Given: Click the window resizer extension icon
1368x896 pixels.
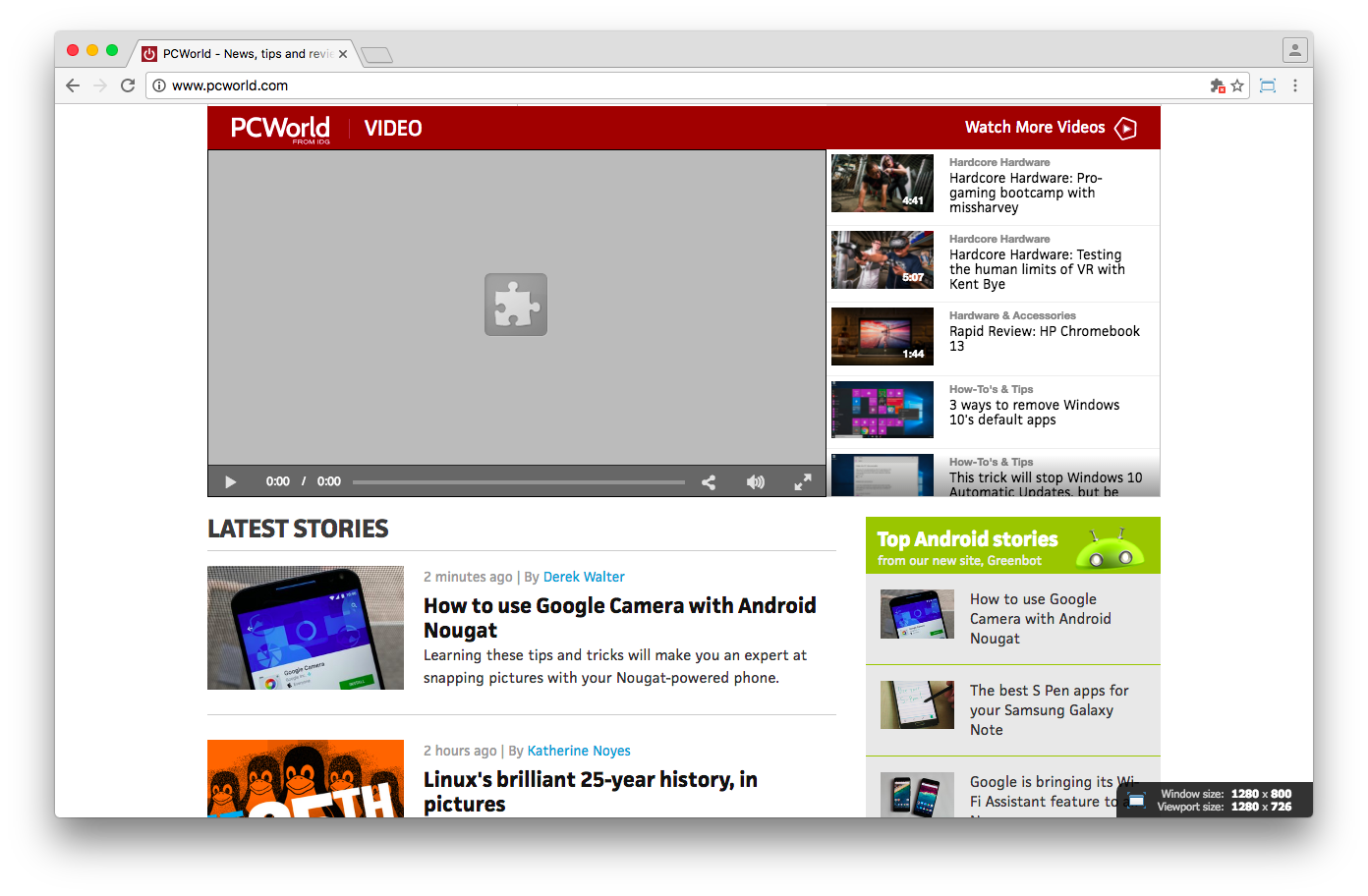Looking at the screenshot, I should [x=1268, y=85].
